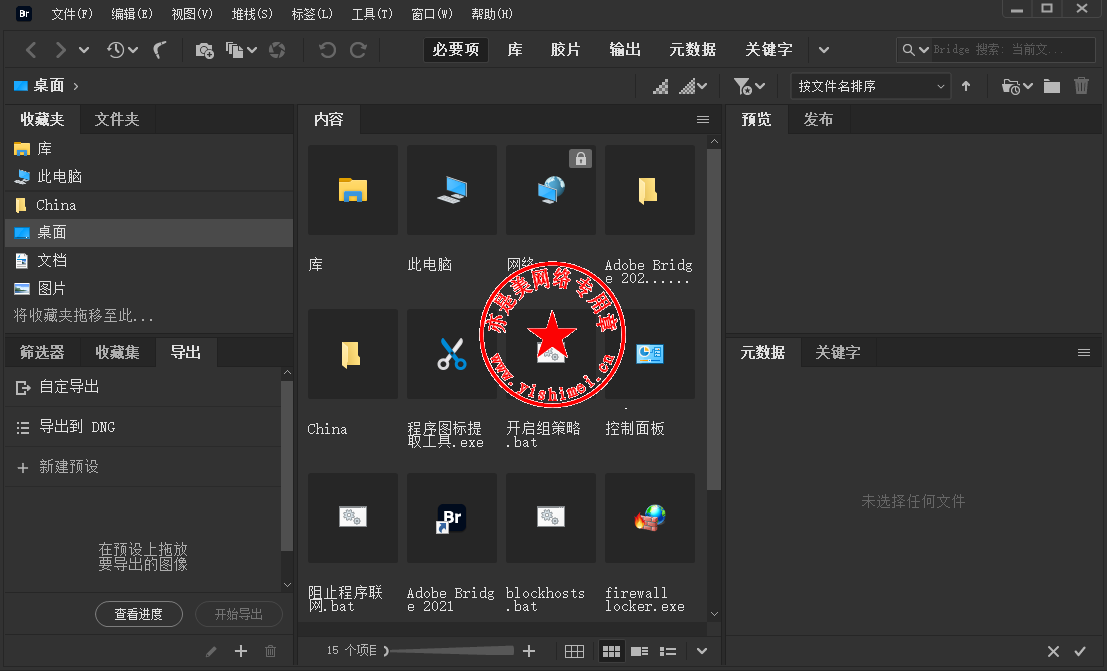
Task: Open the 文件(F) menu
Action: click(72, 13)
